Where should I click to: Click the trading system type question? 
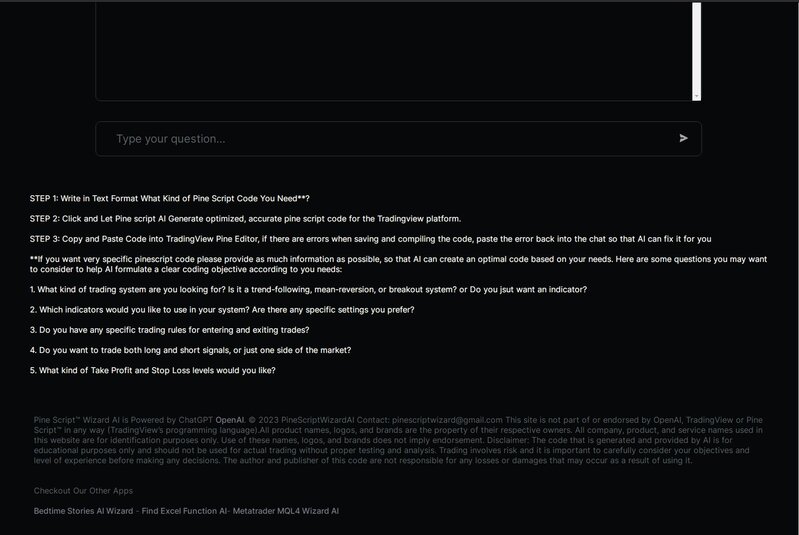308,289
